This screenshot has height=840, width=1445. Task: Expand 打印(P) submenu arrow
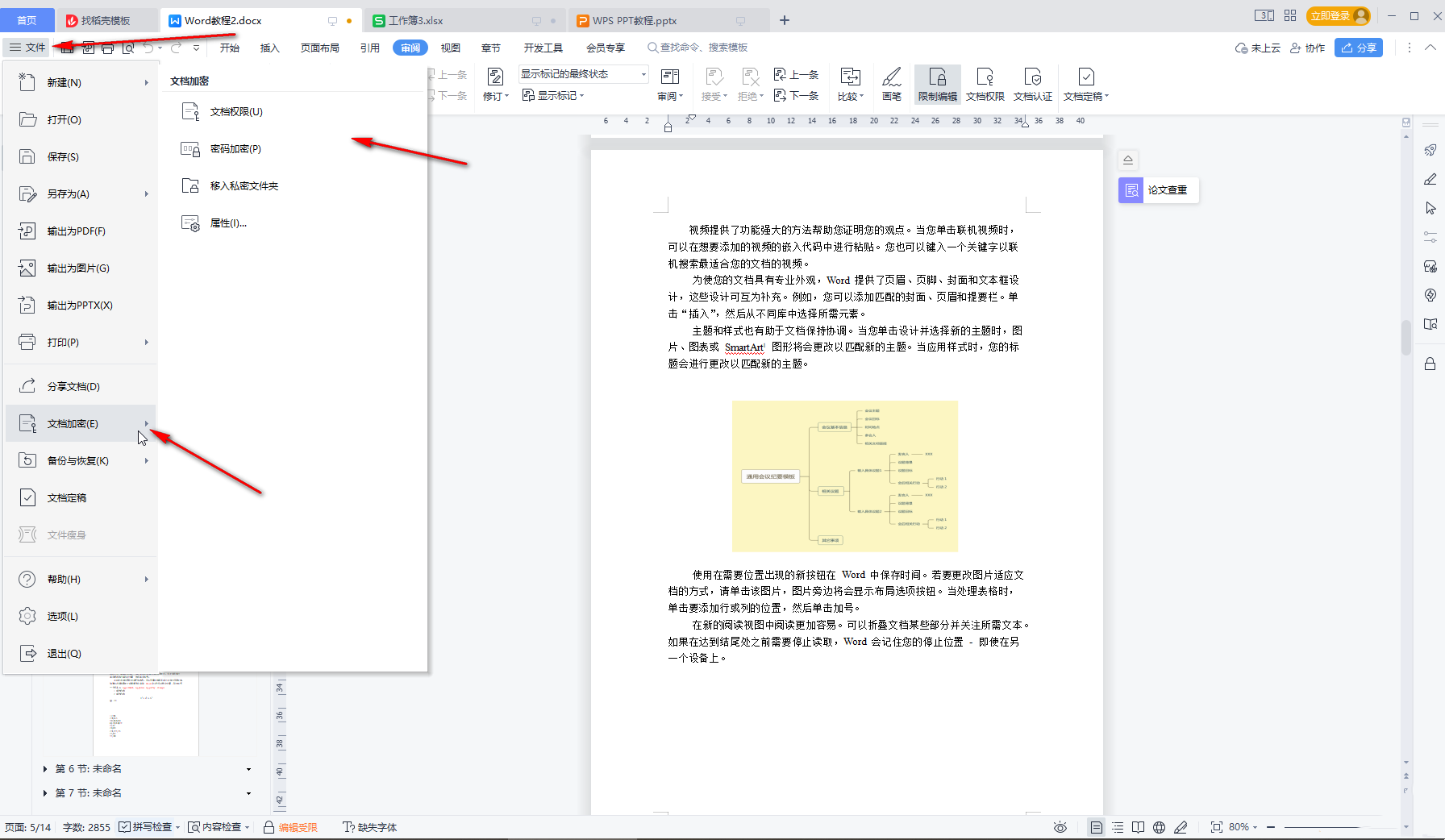[146, 342]
